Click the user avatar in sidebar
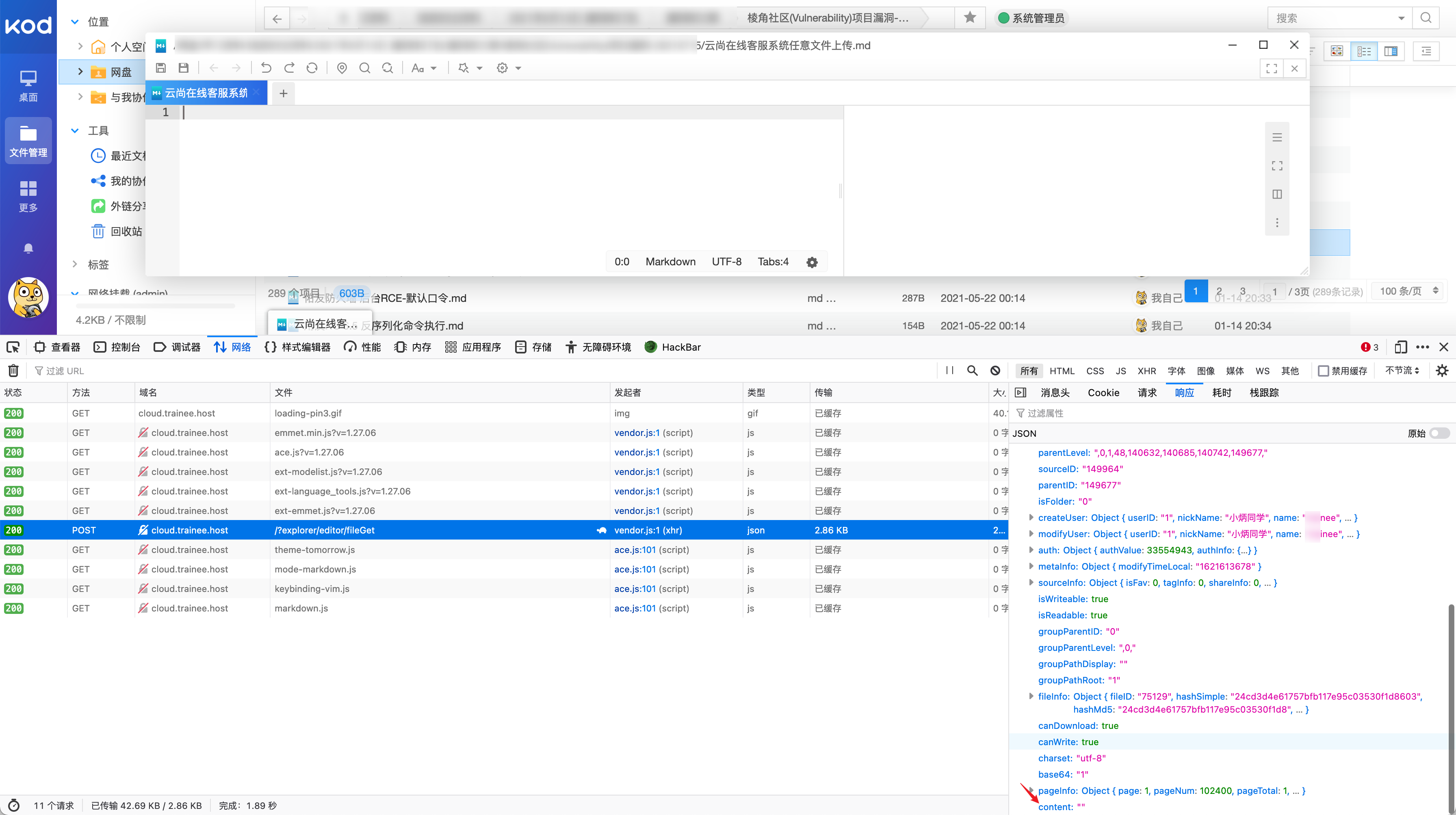This screenshot has width=1456, height=815. pos(28,297)
